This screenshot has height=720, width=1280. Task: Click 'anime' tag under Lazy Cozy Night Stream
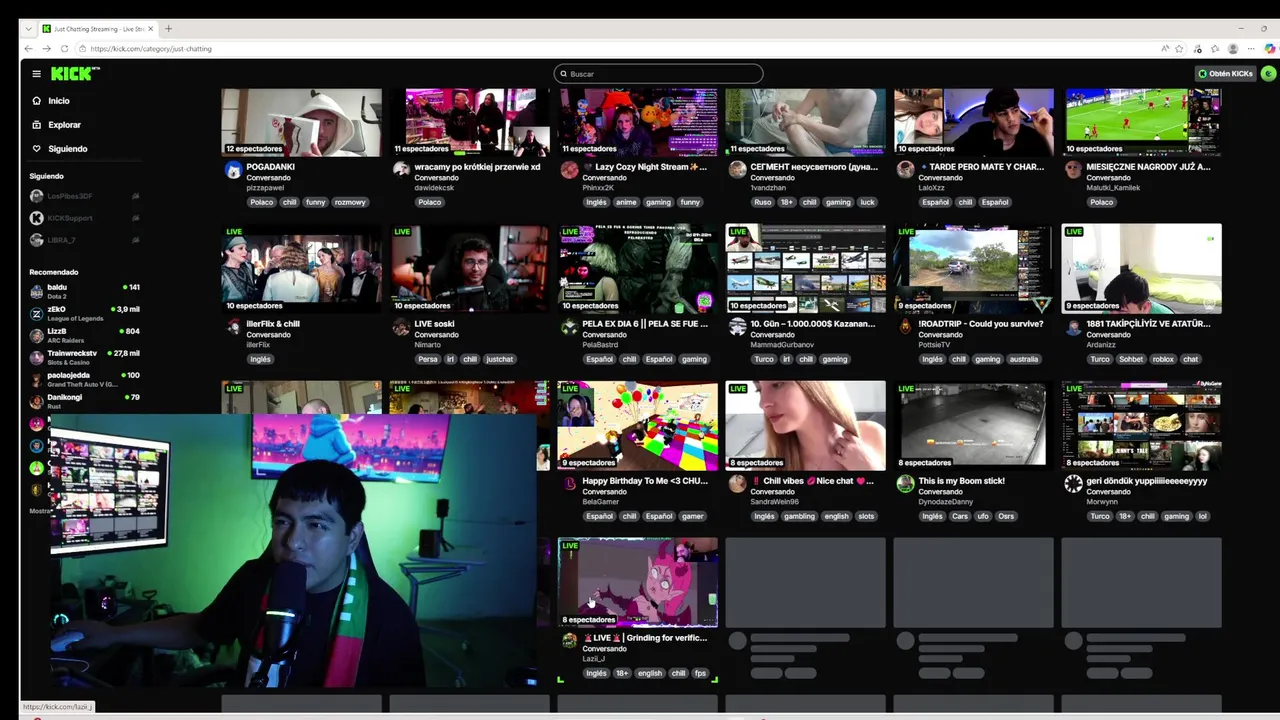[626, 202]
